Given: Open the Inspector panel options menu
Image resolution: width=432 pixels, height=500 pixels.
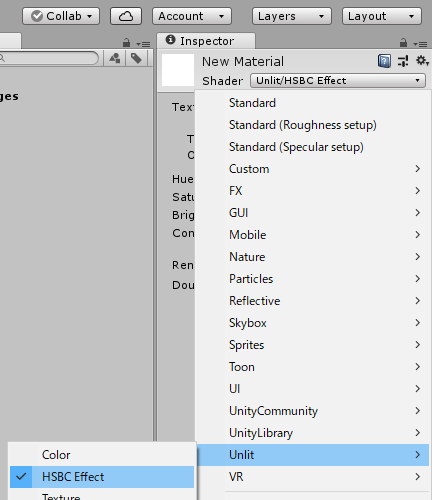Looking at the screenshot, I should coord(420,44).
